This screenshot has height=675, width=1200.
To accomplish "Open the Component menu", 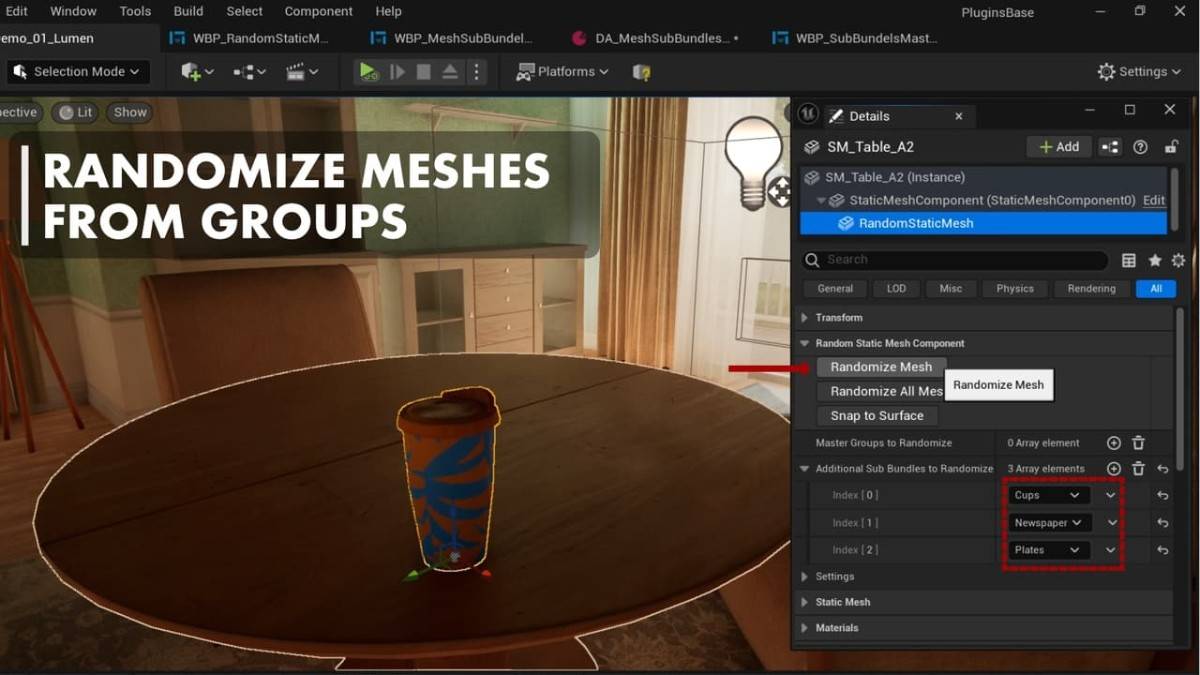I will click(x=320, y=11).
